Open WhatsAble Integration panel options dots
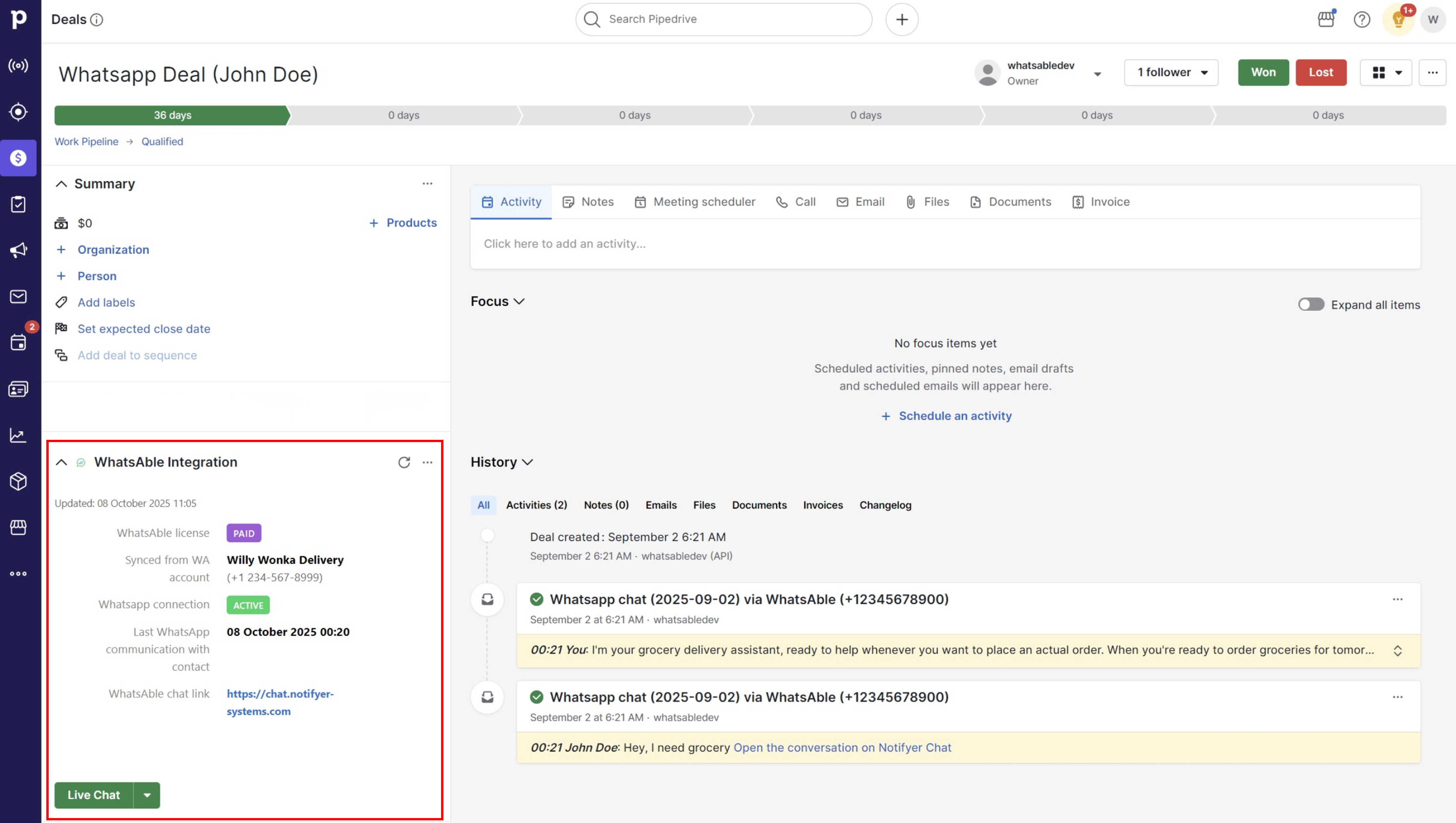The image size is (1456, 823). tap(427, 462)
